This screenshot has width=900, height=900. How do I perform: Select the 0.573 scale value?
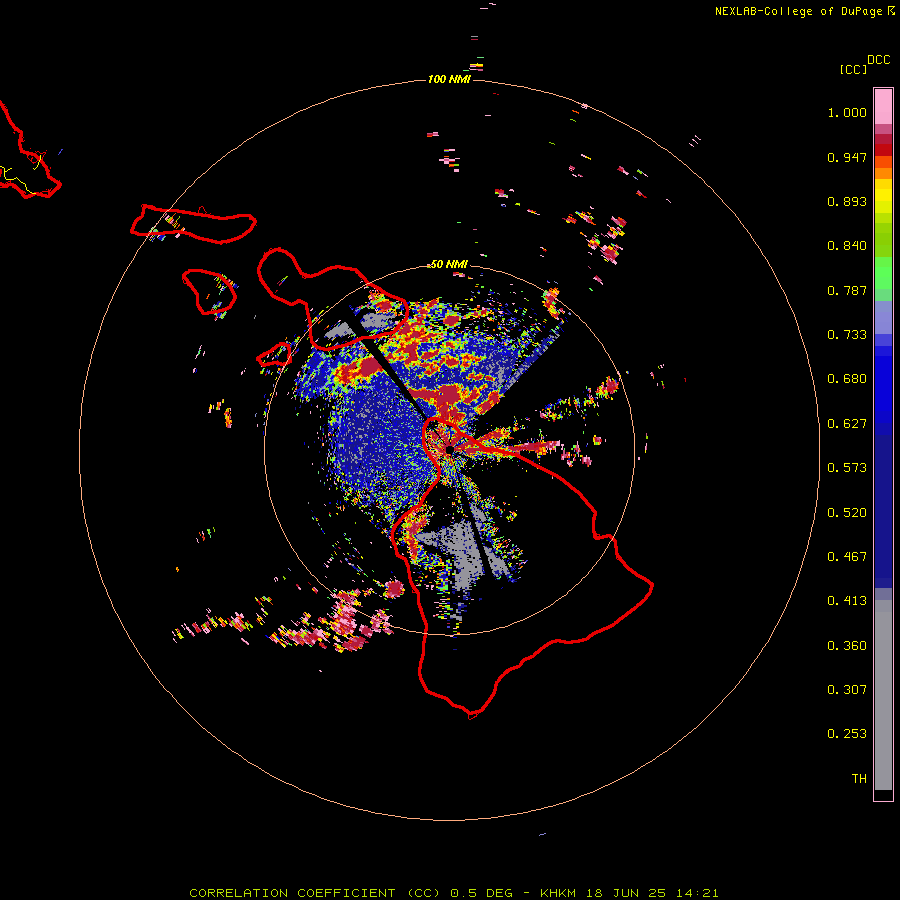pyautogui.click(x=847, y=468)
